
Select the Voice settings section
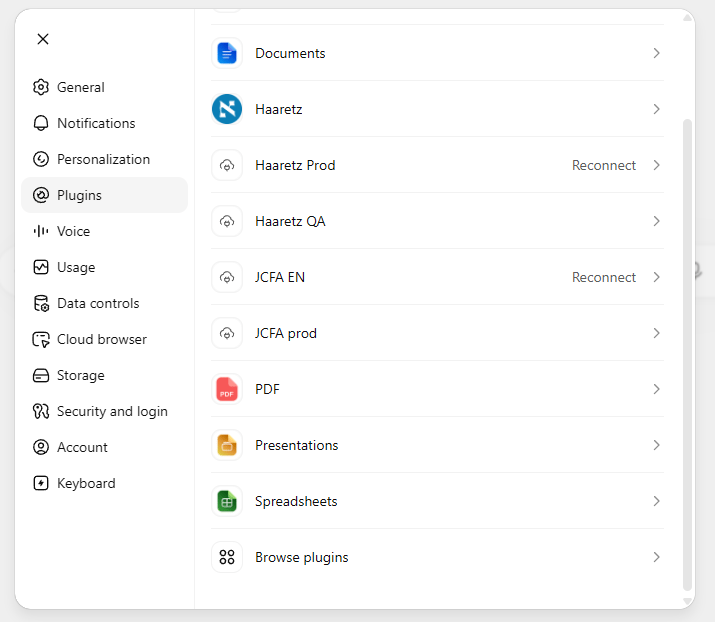(104, 231)
